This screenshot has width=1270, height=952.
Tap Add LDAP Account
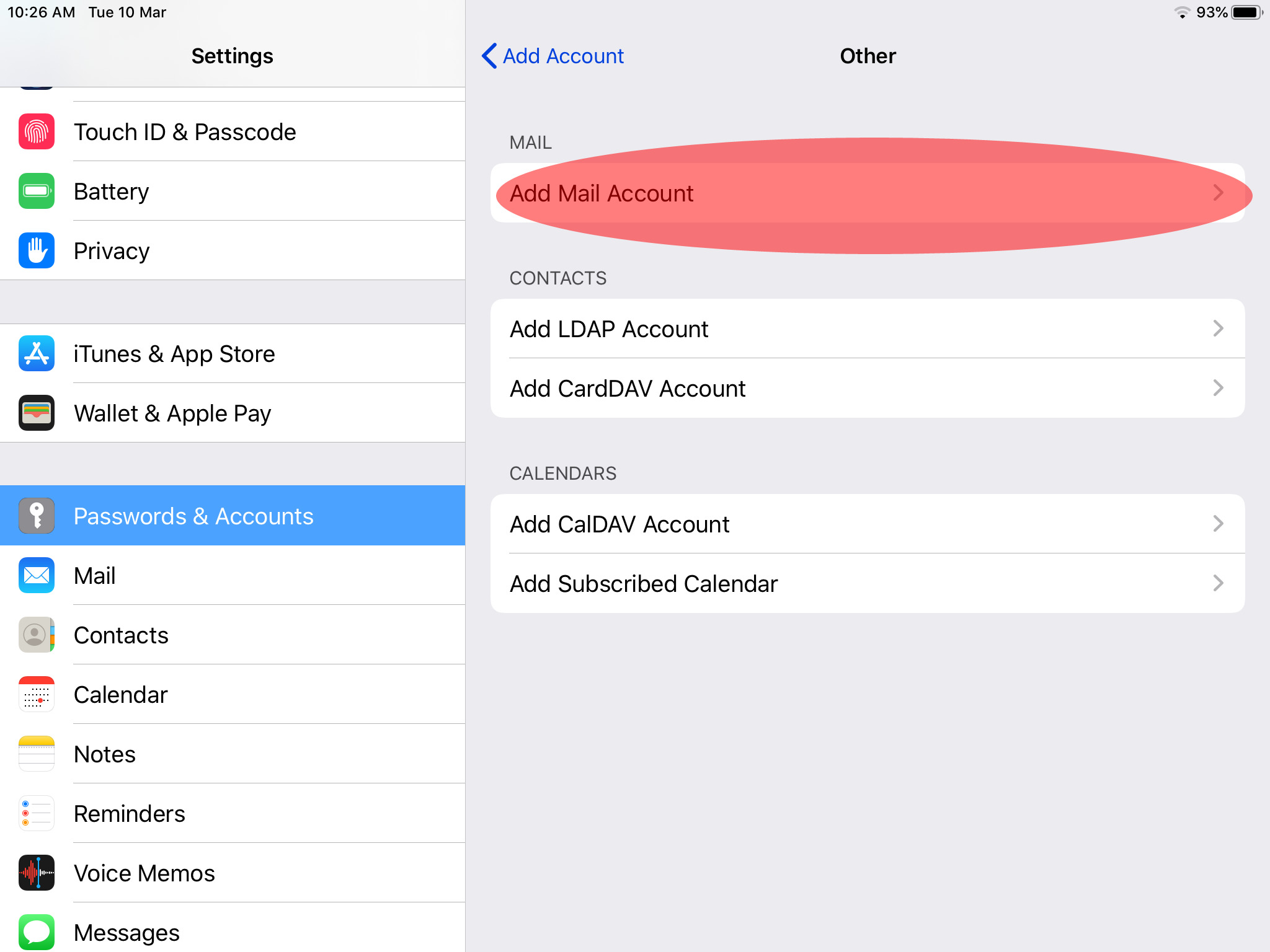point(868,328)
